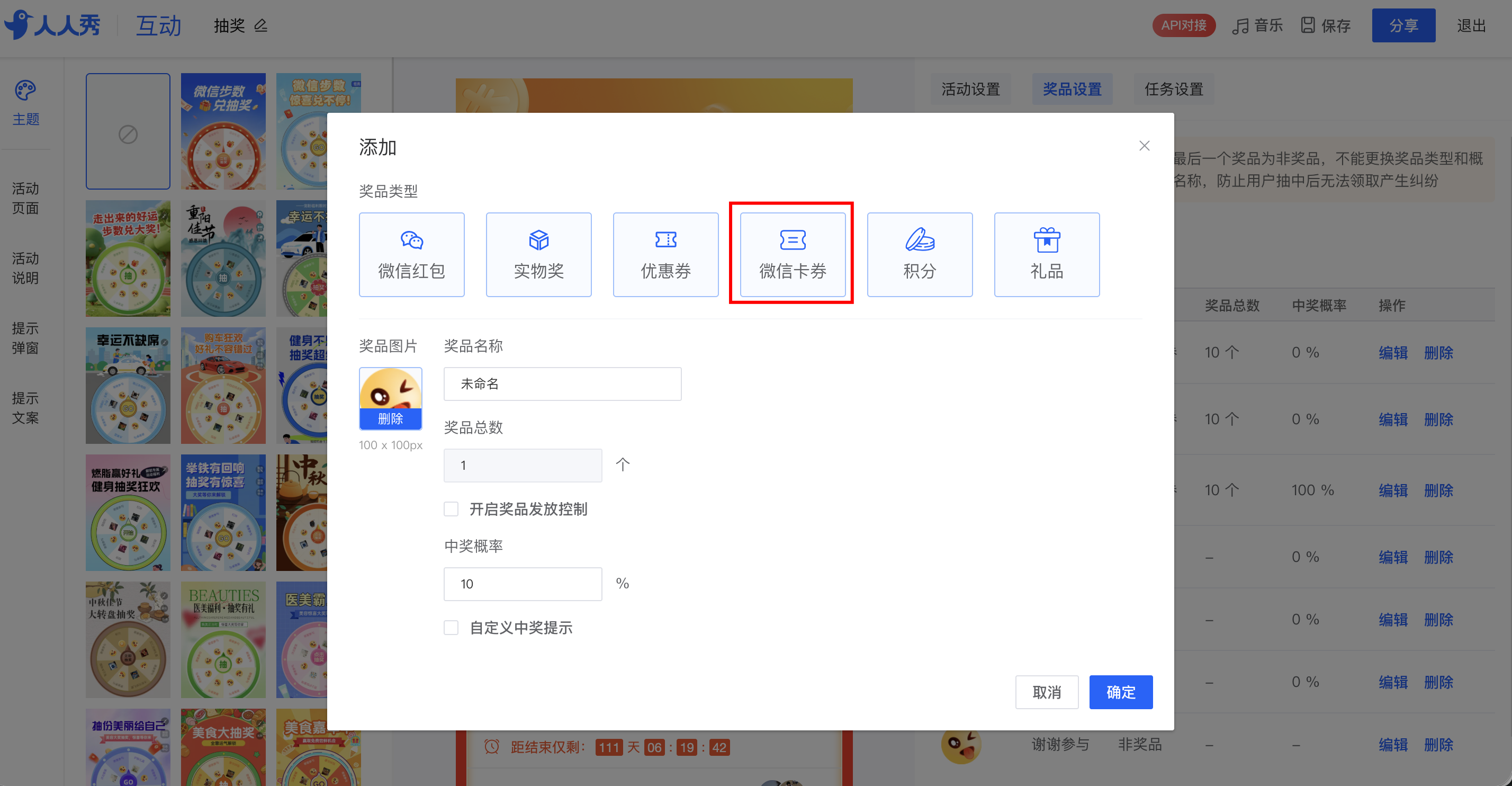Image resolution: width=1512 pixels, height=786 pixels.
Task: Enable 自定义中奖提示 checkbox
Action: [451, 628]
